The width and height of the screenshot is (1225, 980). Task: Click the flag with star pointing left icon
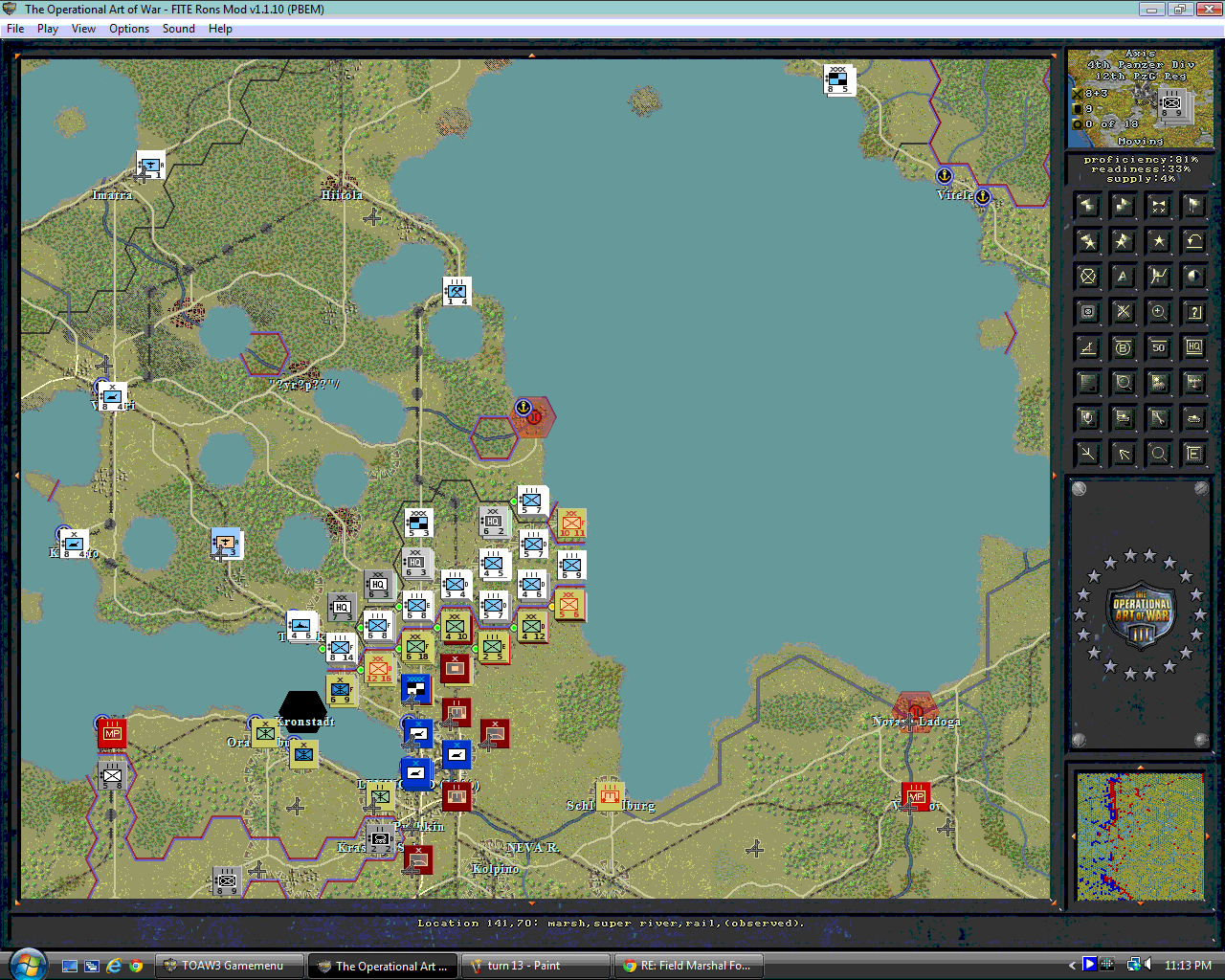click(1088, 241)
